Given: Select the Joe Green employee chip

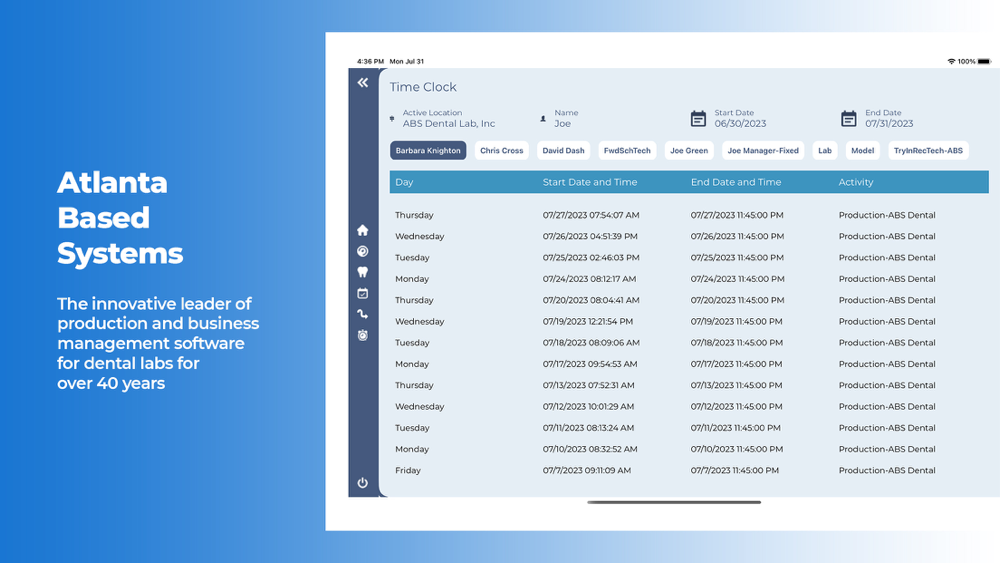Looking at the screenshot, I should click(689, 150).
